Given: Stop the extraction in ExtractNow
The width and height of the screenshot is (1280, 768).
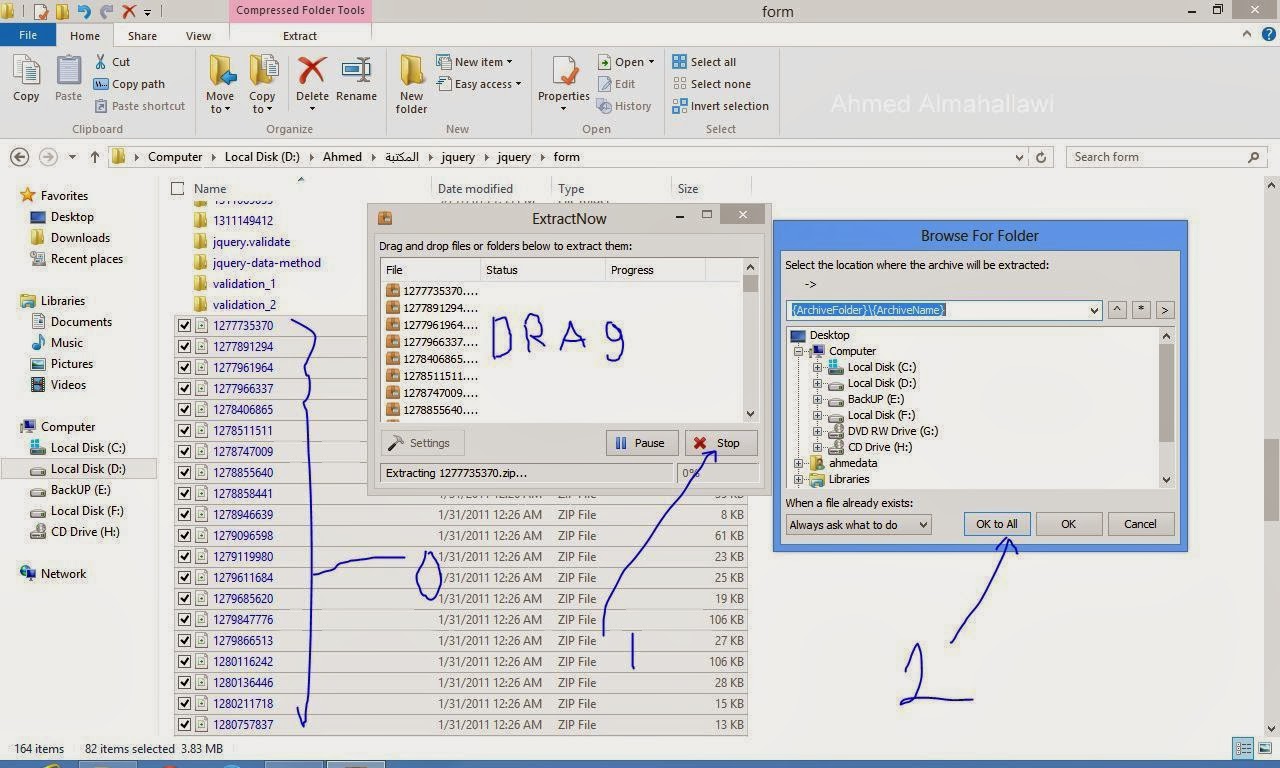Looking at the screenshot, I should tap(721, 443).
